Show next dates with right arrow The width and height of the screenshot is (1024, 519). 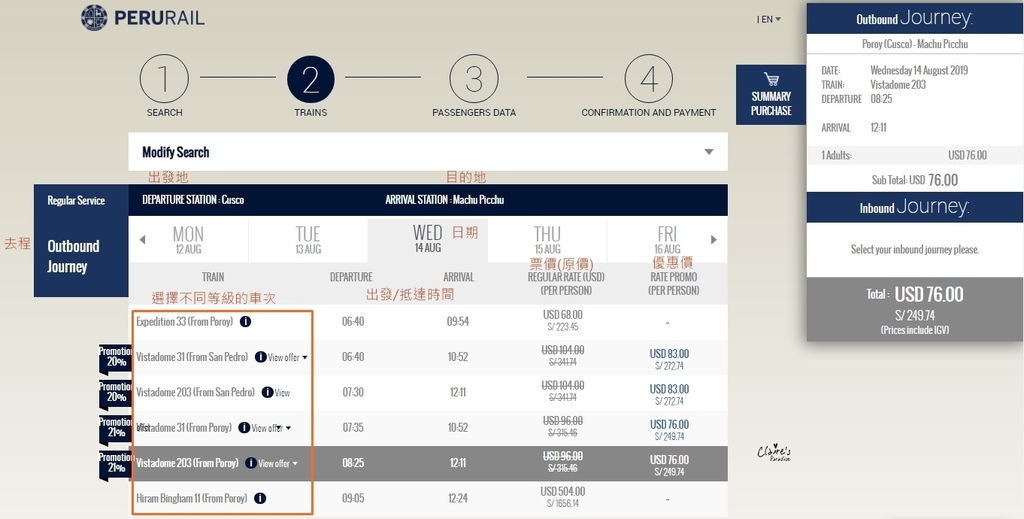[713, 240]
